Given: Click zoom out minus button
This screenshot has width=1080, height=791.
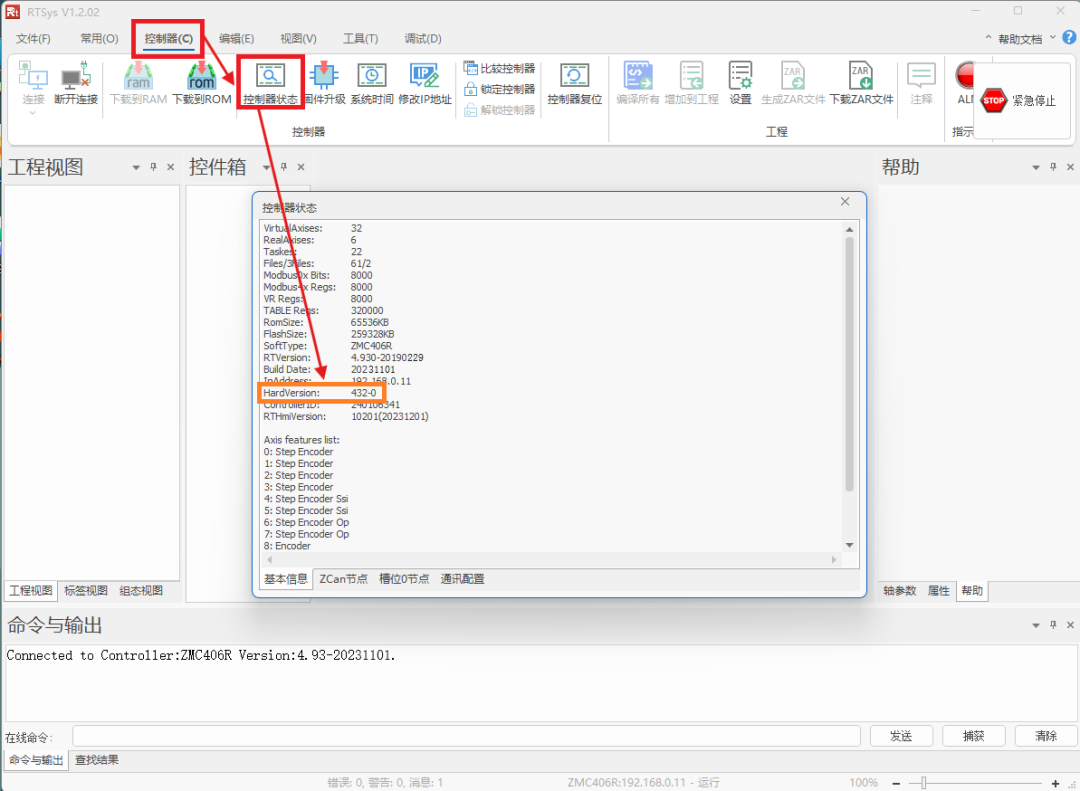Looking at the screenshot, I should [896, 783].
